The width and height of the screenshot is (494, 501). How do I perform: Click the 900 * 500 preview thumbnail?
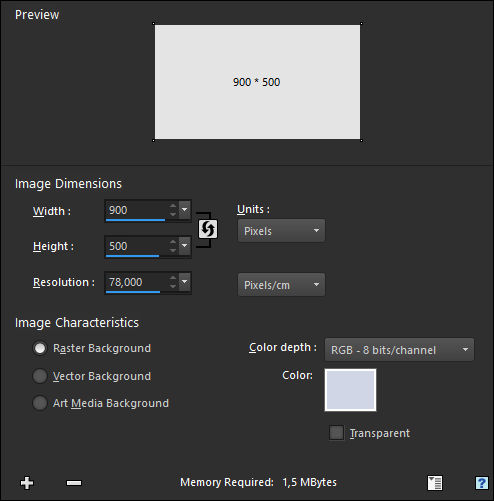257,82
